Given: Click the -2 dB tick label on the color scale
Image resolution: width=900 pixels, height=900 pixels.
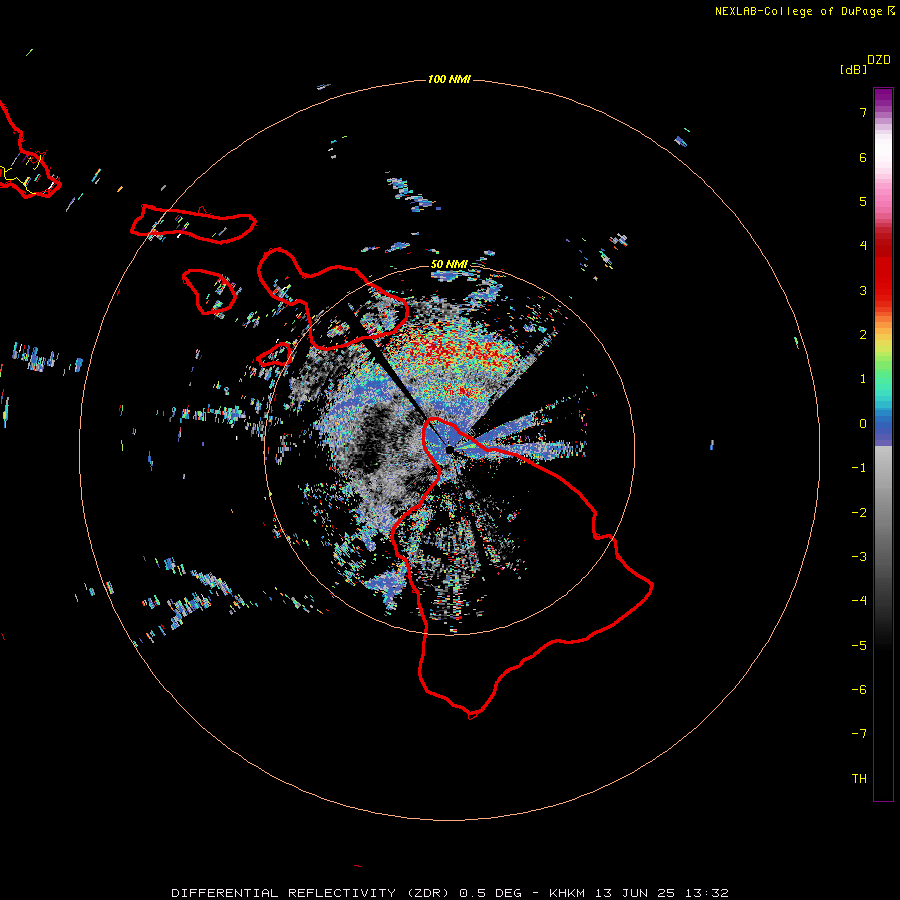Looking at the screenshot, I should (859, 513).
